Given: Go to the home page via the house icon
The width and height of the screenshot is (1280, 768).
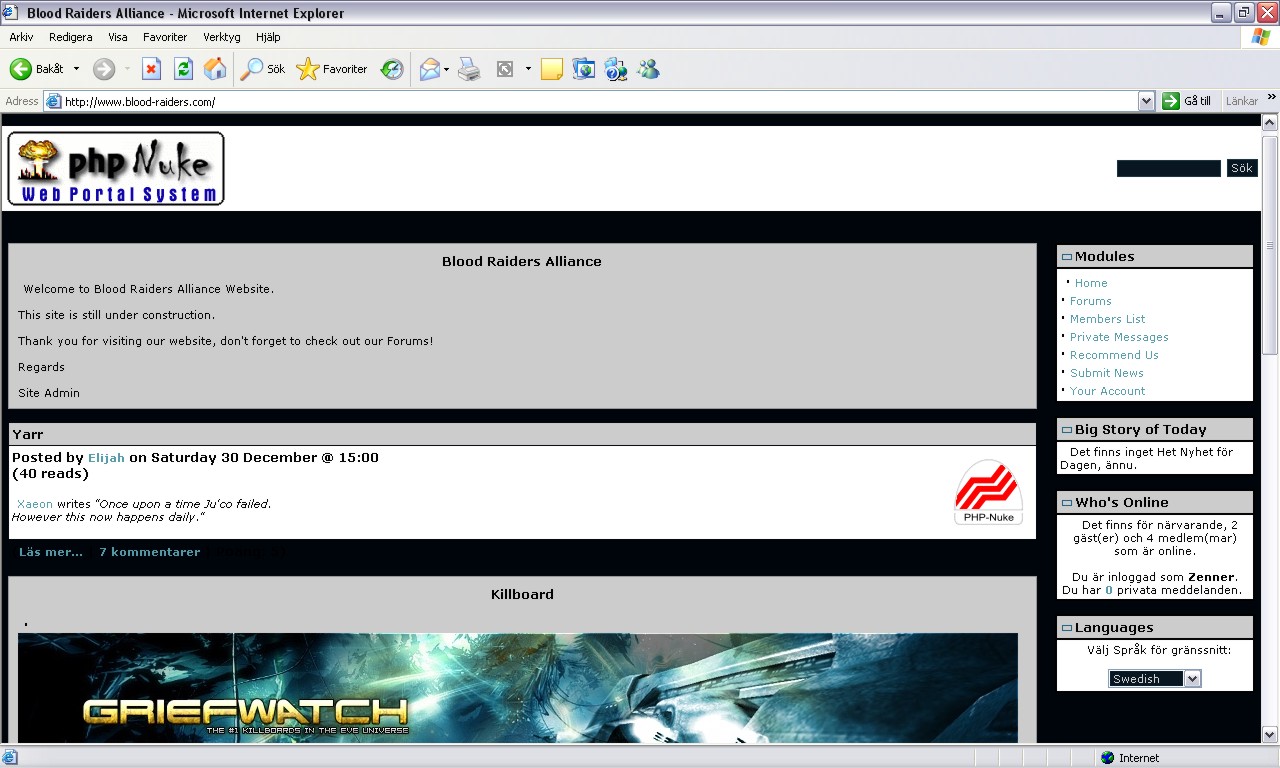Looking at the screenshot, I should tap(215, 69).
